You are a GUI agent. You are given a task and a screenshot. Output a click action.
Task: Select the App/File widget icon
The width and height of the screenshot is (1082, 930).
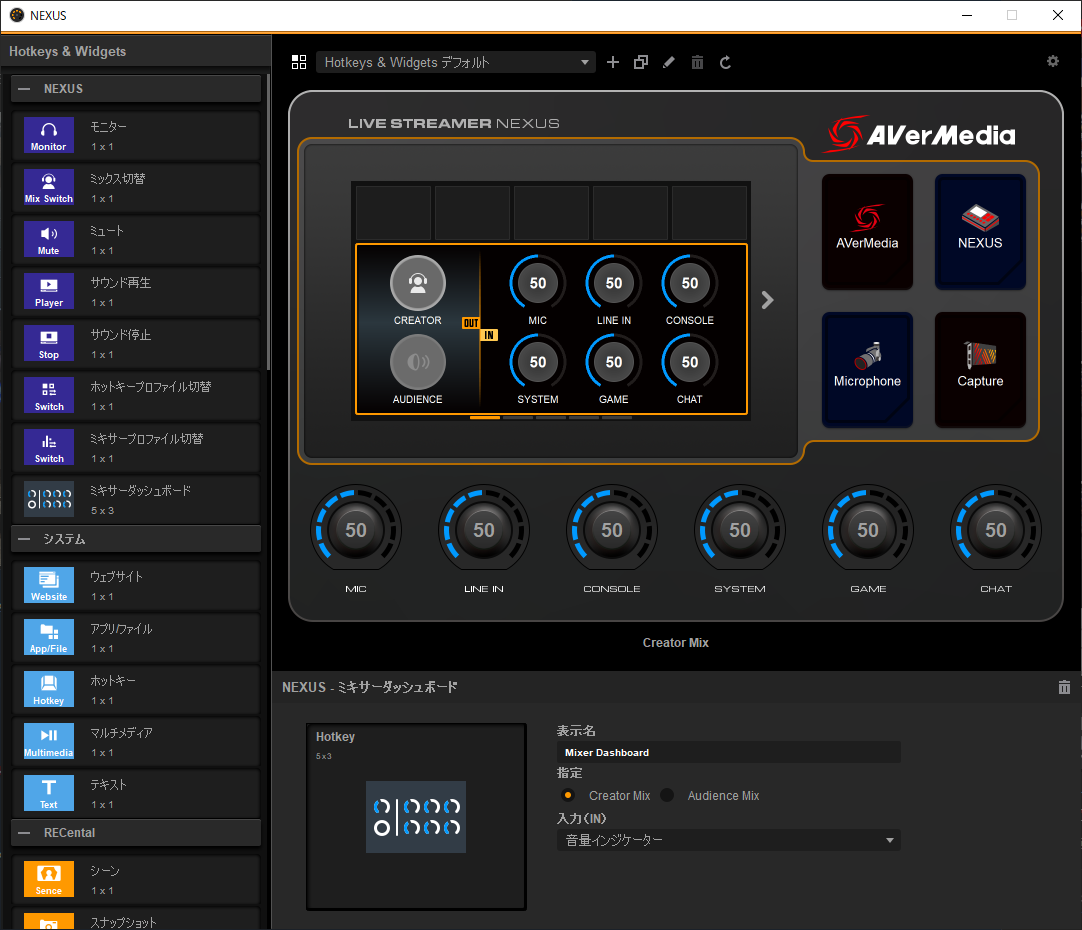[x=48, y=637]
